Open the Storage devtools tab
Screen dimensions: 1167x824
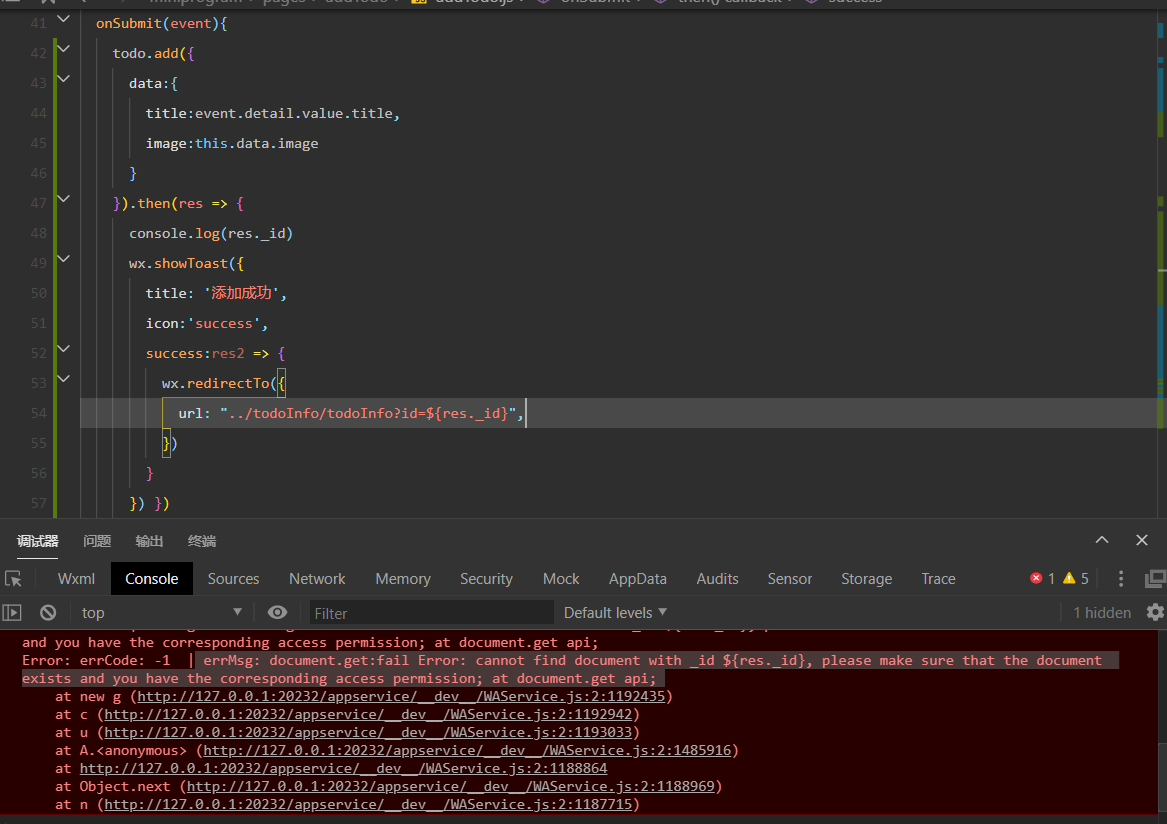click(866, 578)
